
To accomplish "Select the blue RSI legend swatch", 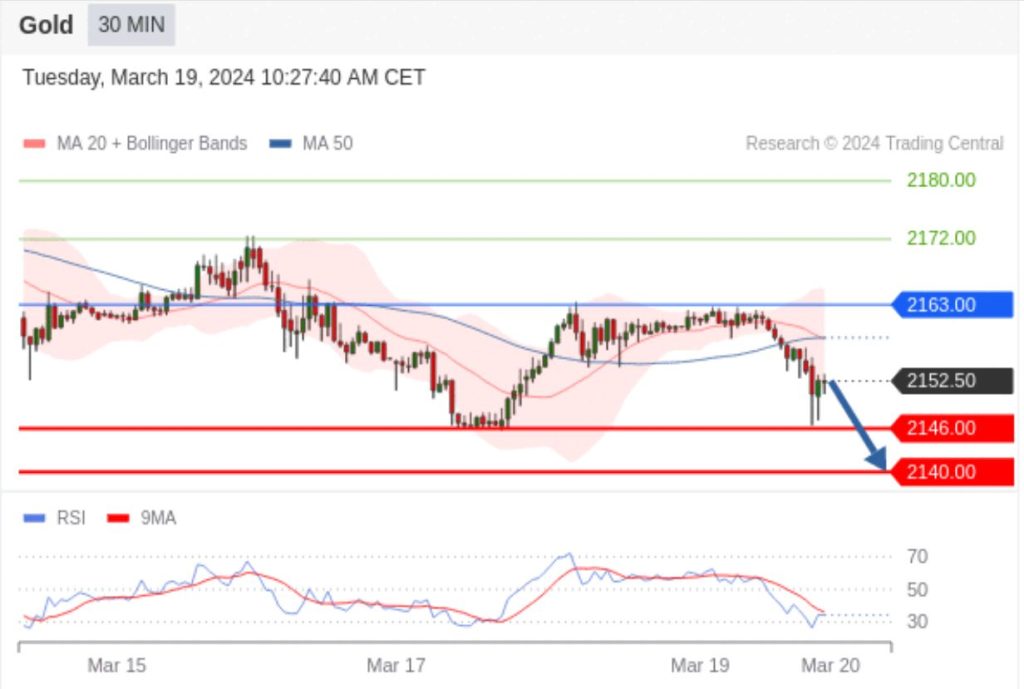I will tap(34, 519).
